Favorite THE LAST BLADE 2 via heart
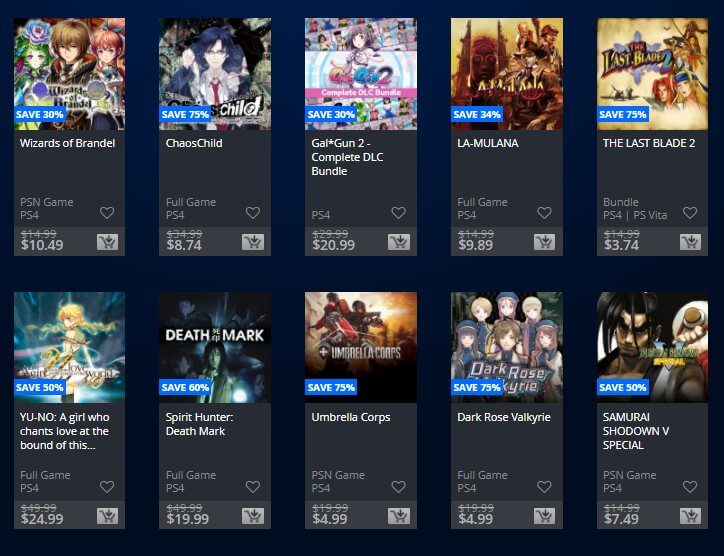 point(690,212)
